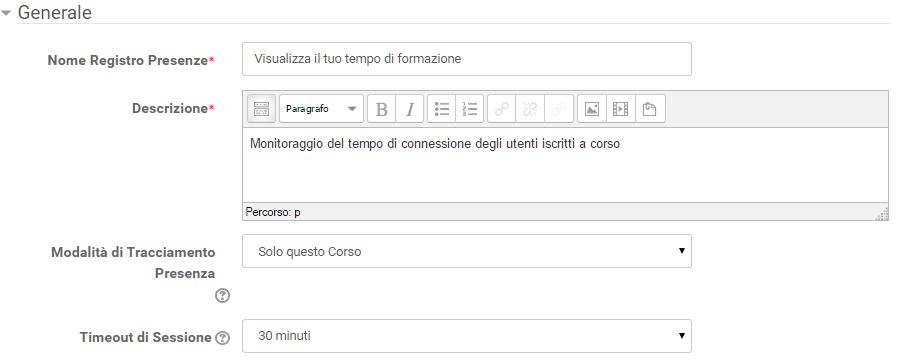Insert an image into the description
Viewport: 901px width, 361px height.
(592, 109)
